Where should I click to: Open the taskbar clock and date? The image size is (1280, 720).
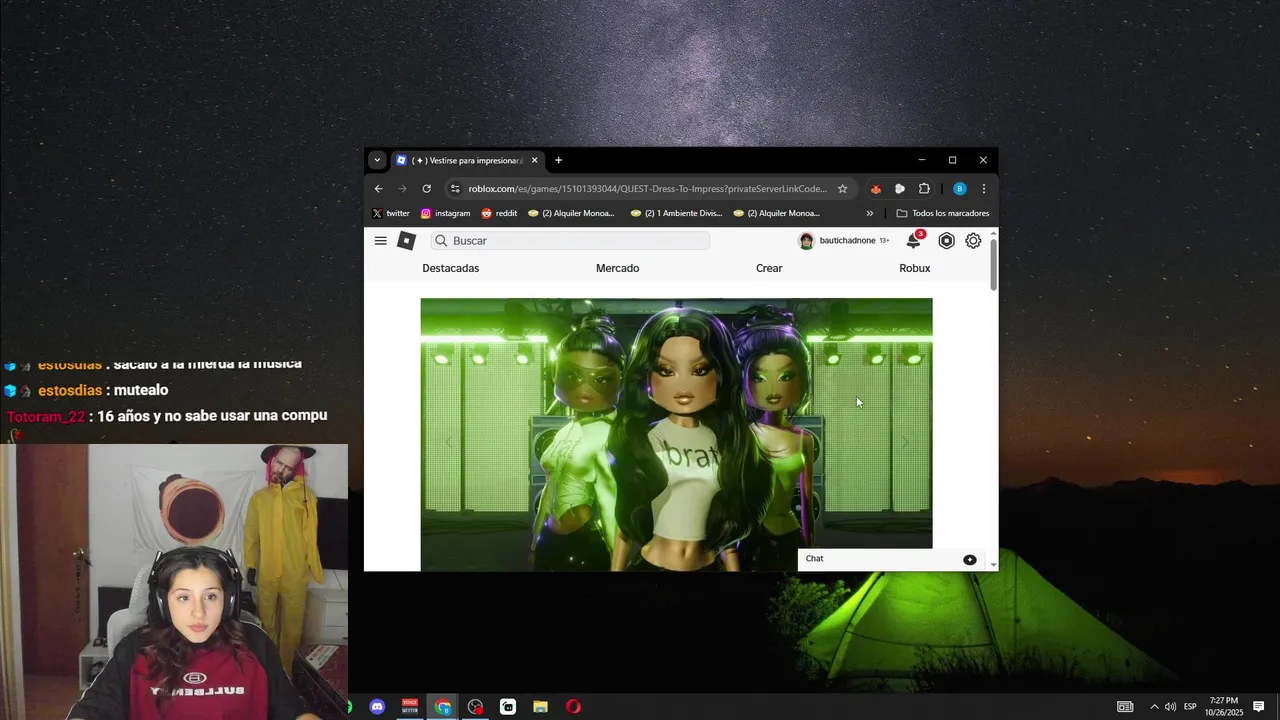tap(1223, 707)
